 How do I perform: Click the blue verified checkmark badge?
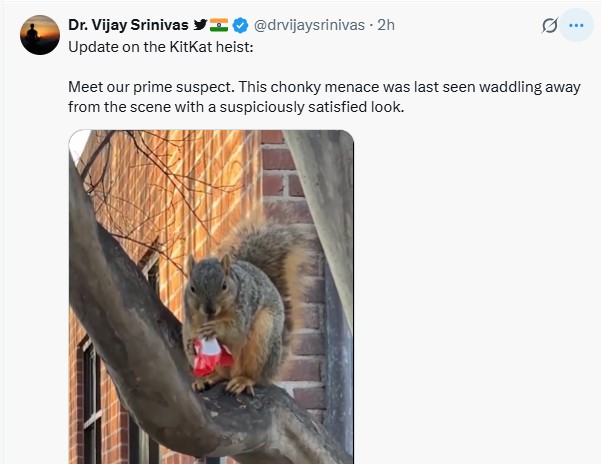pyautogui.click(x=242, y=25)
